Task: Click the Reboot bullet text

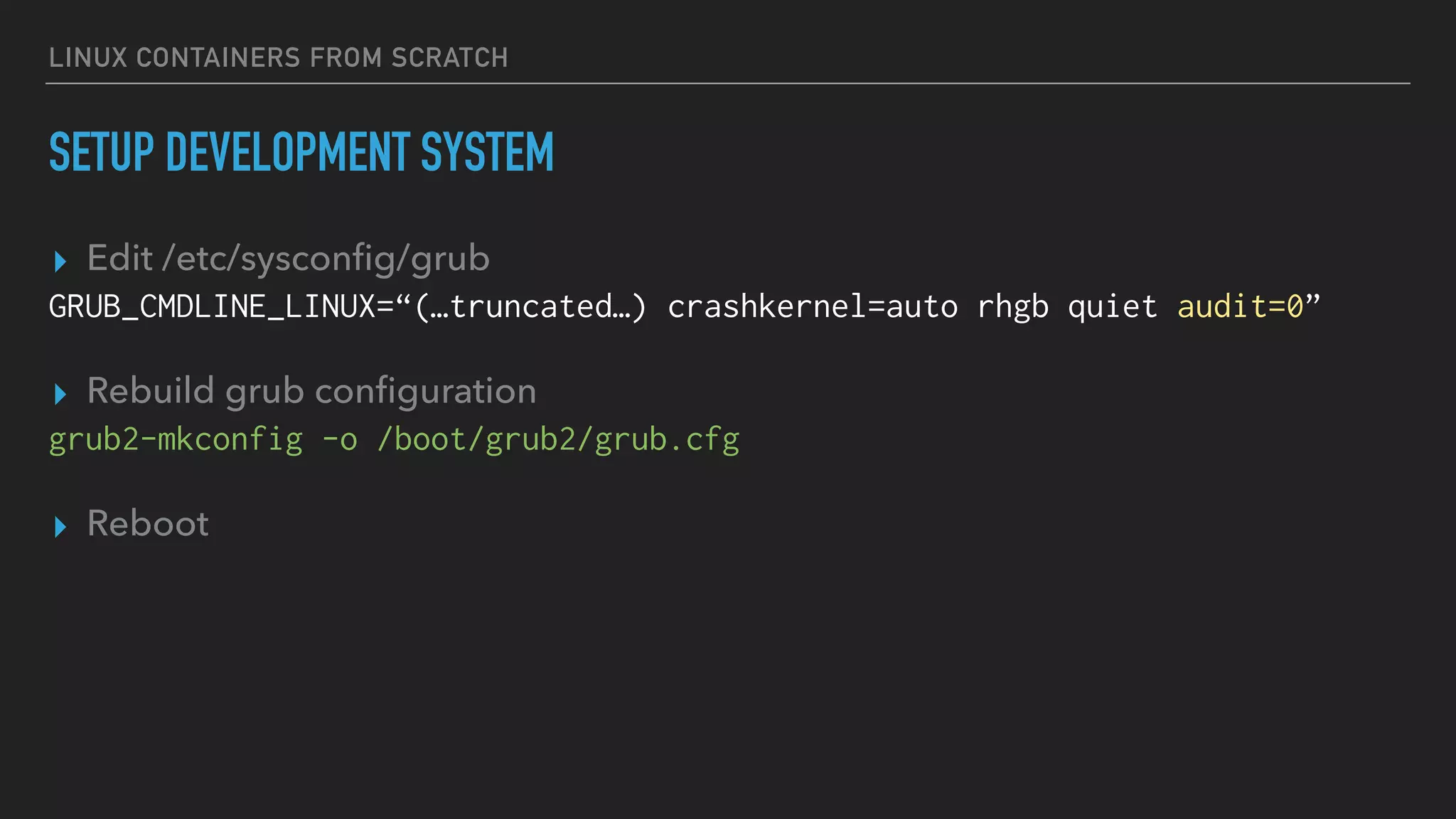Action: [148, 524]
